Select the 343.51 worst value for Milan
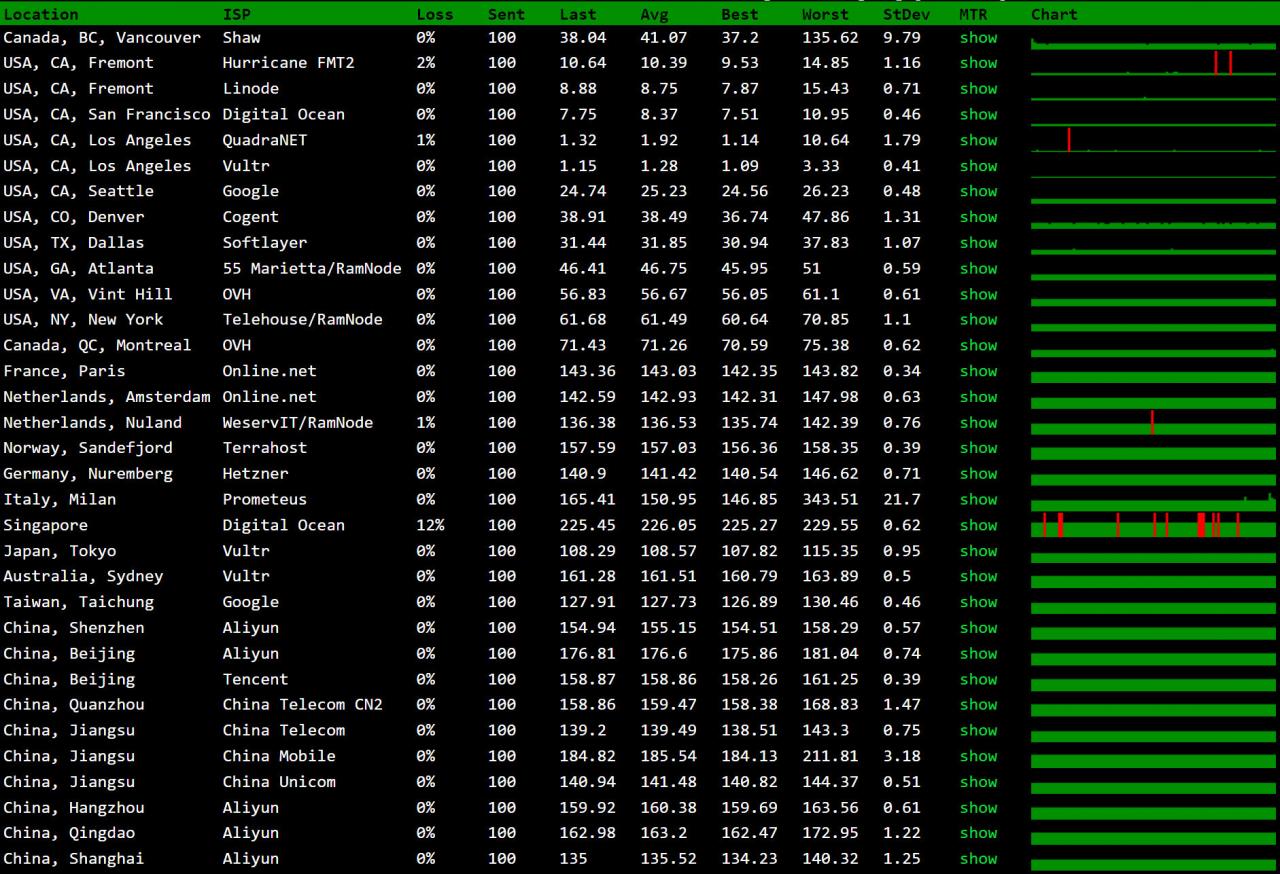 pos(830,500)
